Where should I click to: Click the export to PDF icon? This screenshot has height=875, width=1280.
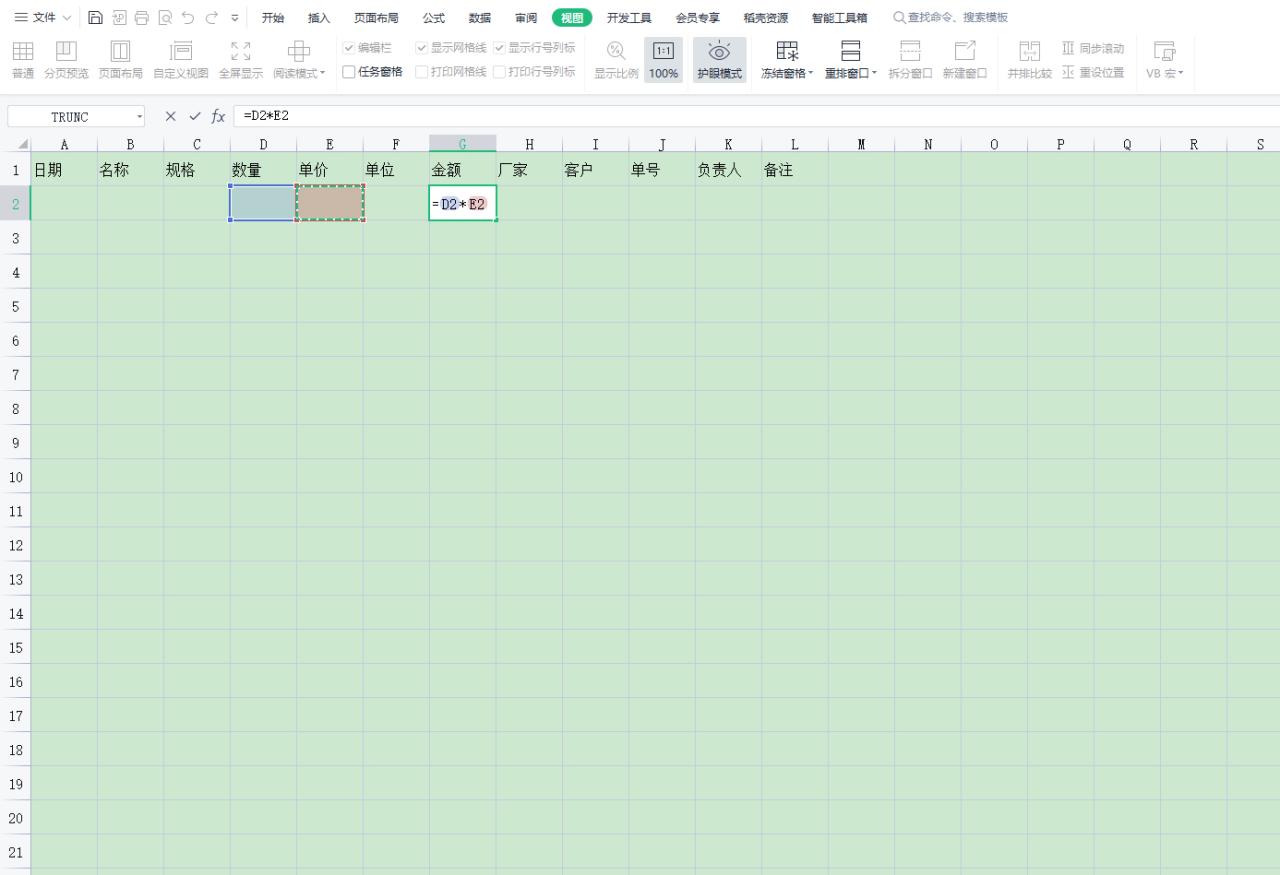point(118,18)
